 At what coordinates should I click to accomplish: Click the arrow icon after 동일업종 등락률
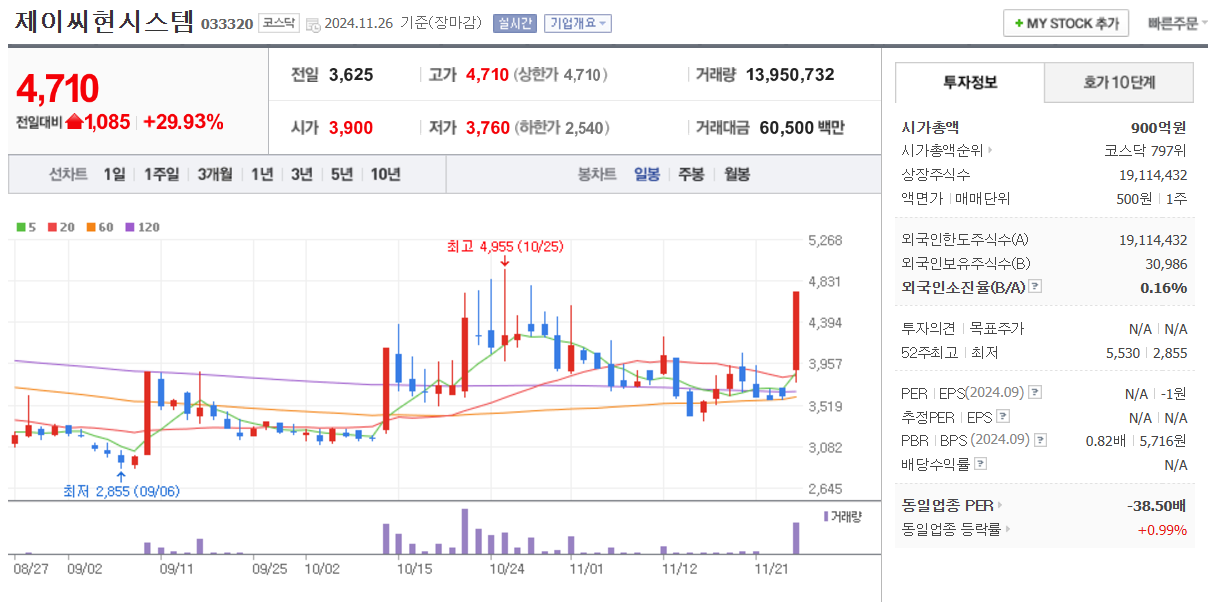[1008, 529]
